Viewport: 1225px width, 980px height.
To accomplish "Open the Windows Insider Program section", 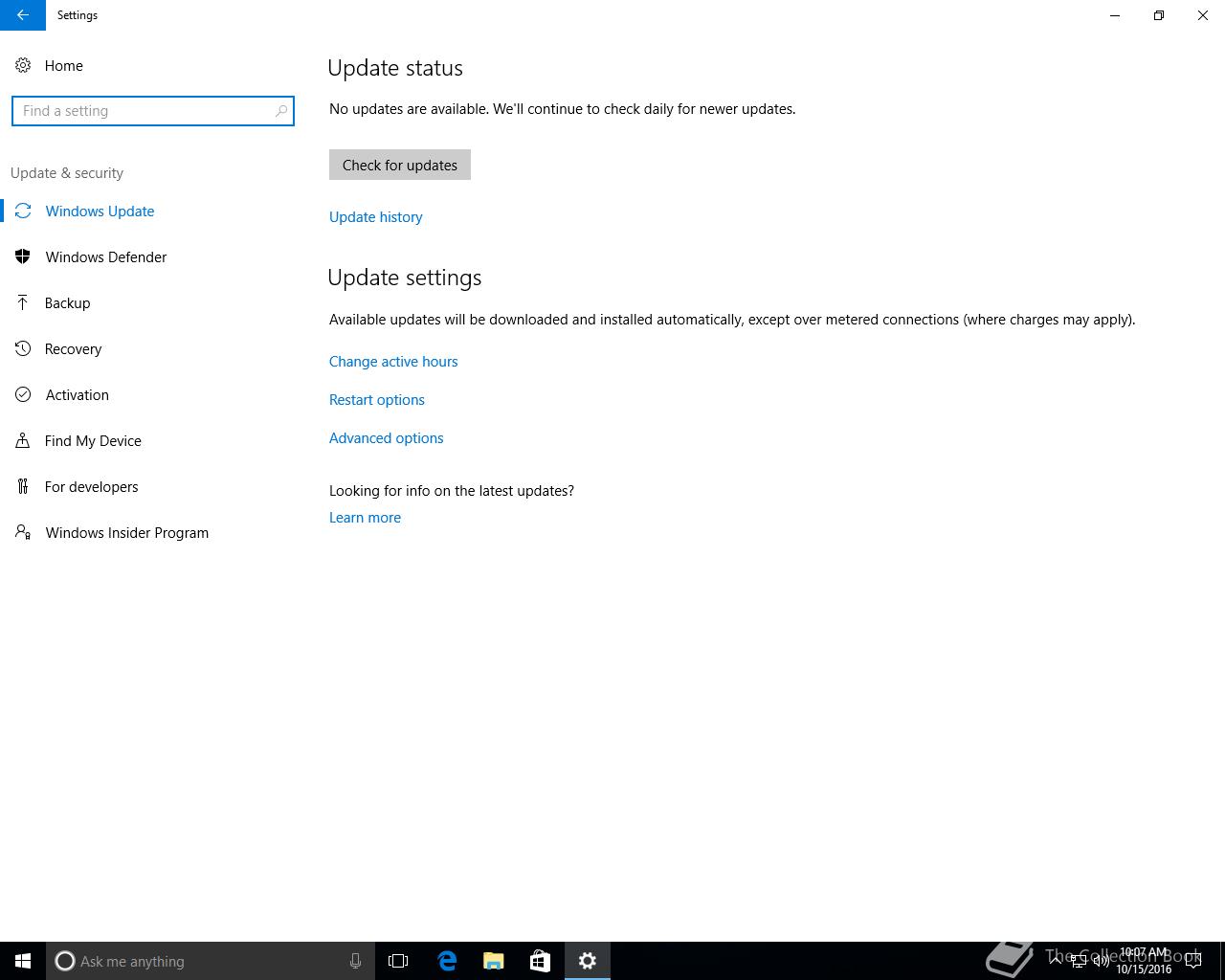I will pyautogui.click(x=126, y=533).
